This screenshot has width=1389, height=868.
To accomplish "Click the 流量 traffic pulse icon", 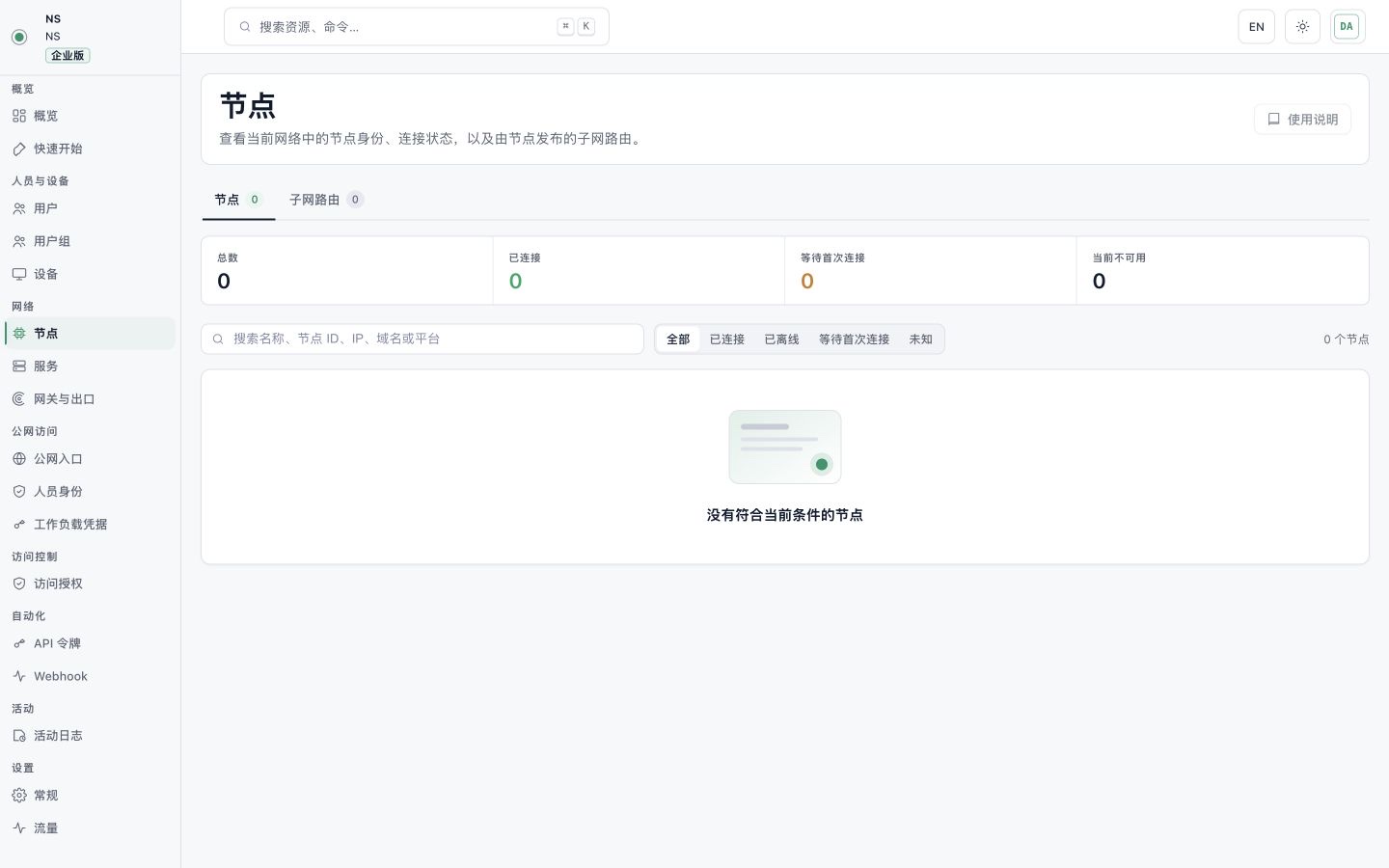I will 19,828.
